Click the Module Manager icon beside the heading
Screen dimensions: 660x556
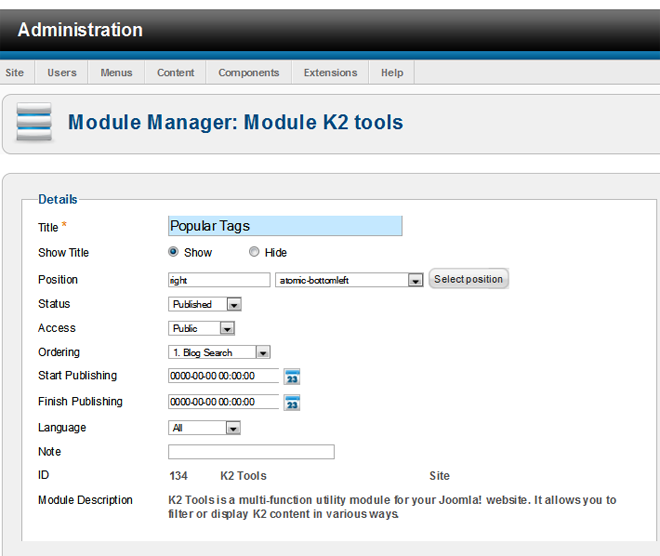click(33, 123)
